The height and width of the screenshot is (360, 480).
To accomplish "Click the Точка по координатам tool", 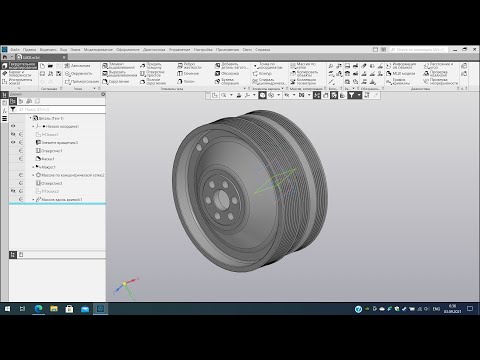I will point(268,66).
